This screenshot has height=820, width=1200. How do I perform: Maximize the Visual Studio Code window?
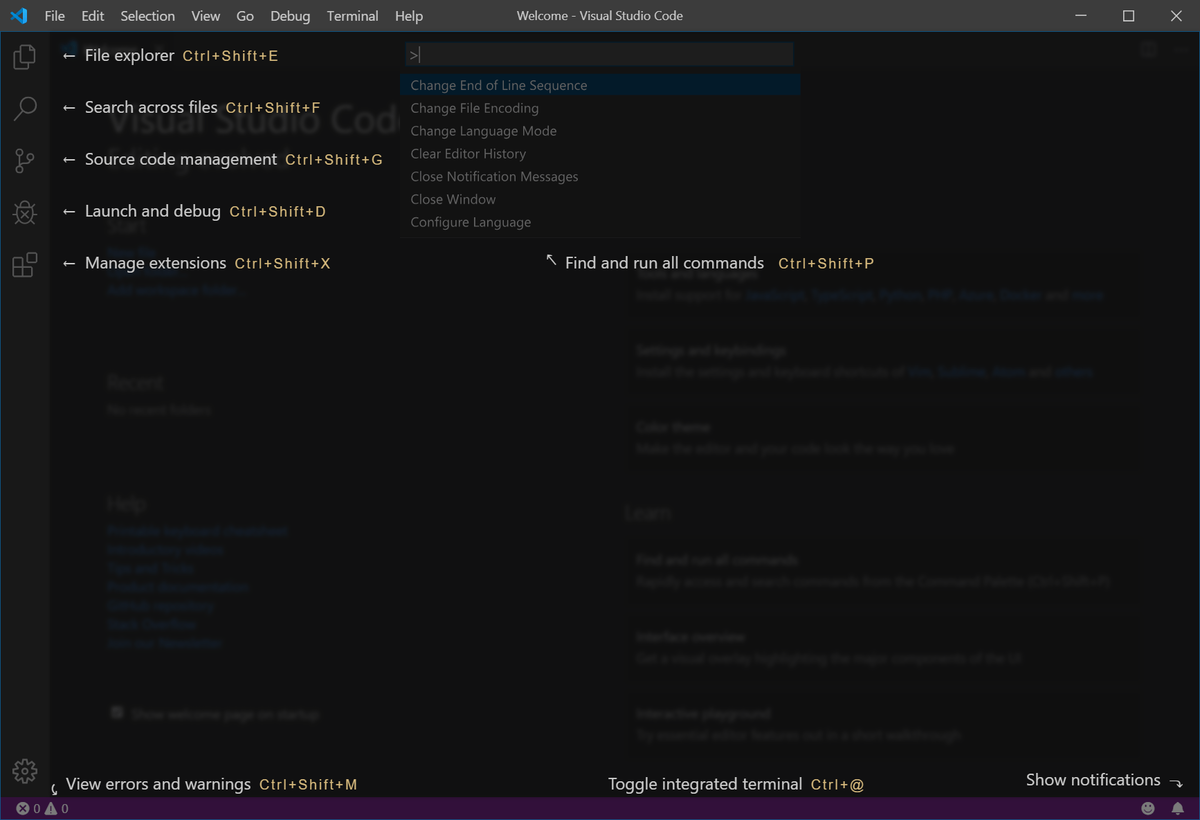coord(1128,16)
